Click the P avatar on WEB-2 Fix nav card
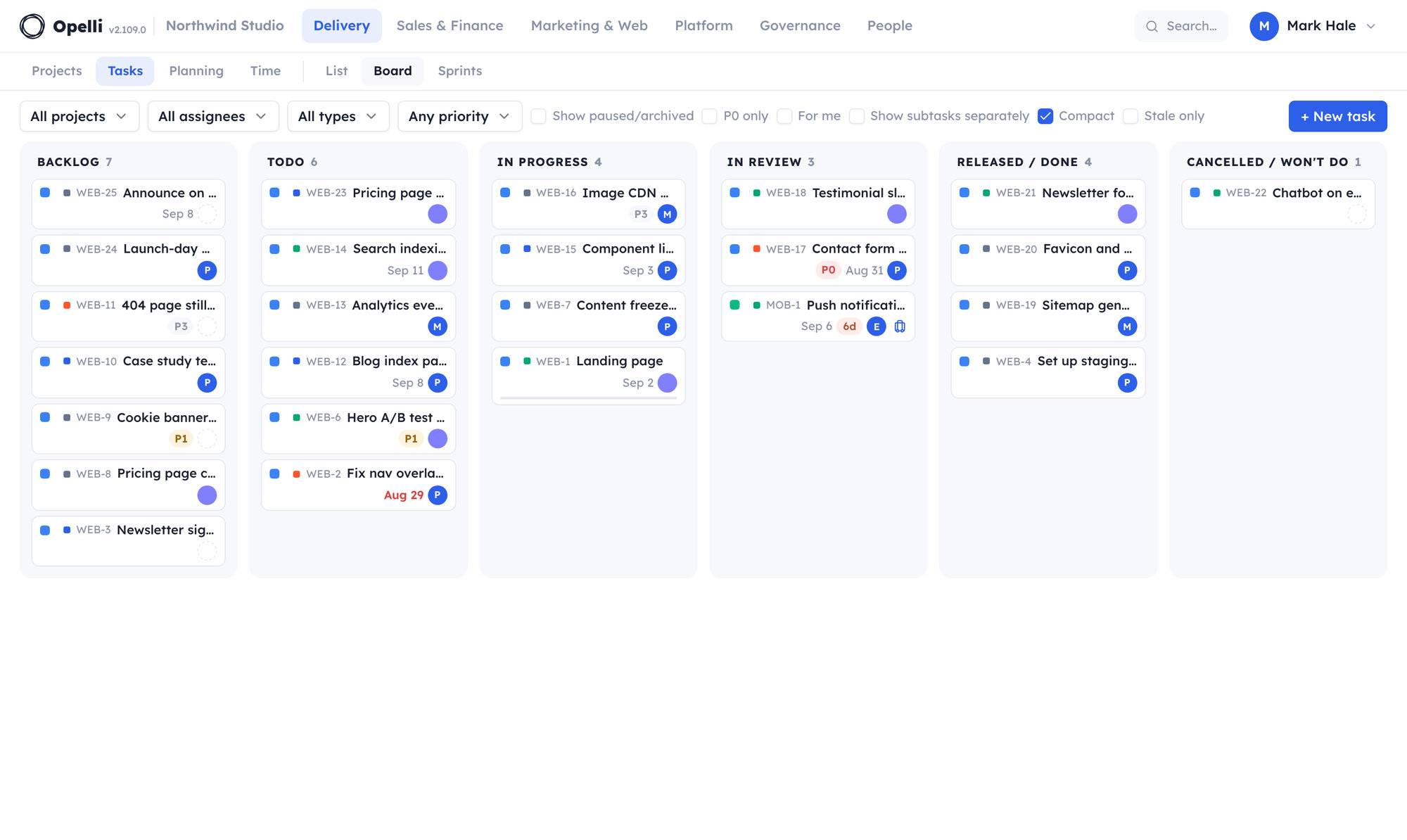Image resolution: width=1407 pixels, height=840 pixels. coord(438,495)
